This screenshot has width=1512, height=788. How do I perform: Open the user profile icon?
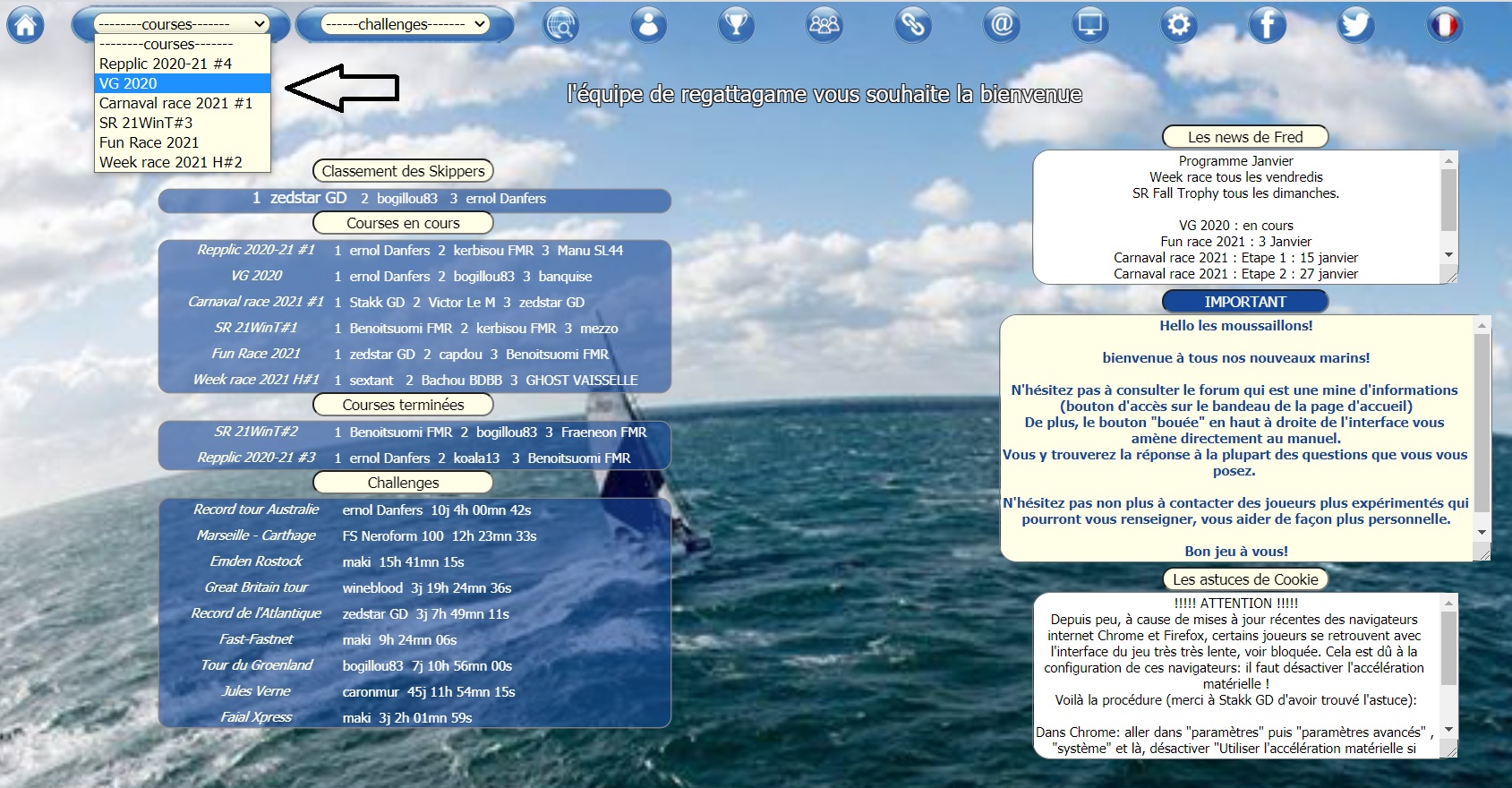(x=648, y=25)
